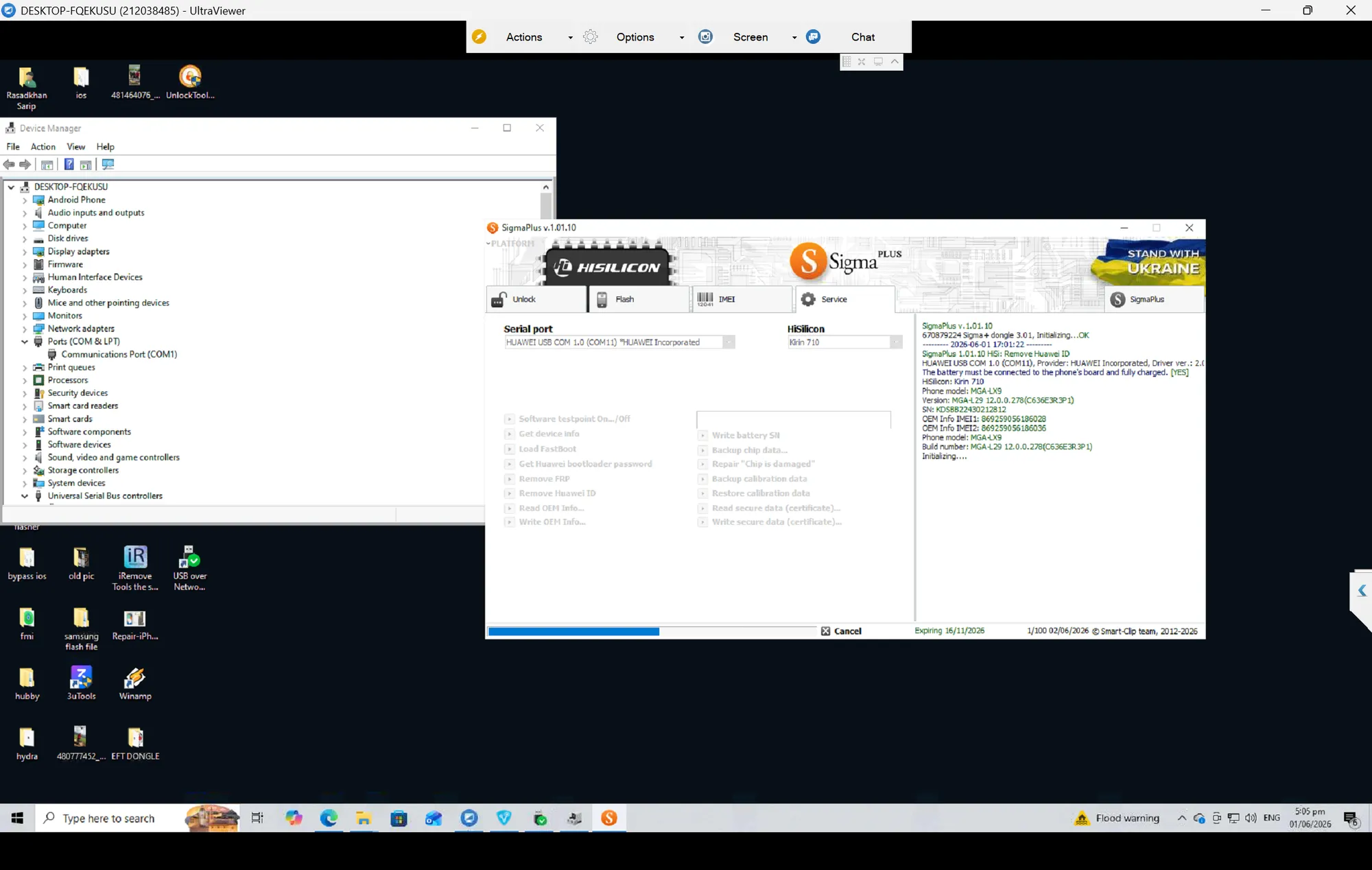Screen dimensions: 1372x870
Task: Launch iRemove Tools desktop shortcut
Action: (135, 568)
